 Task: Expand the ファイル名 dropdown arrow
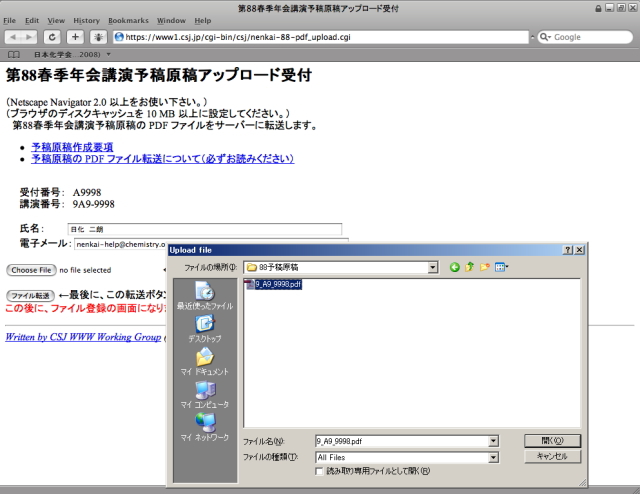click(493, 441)
